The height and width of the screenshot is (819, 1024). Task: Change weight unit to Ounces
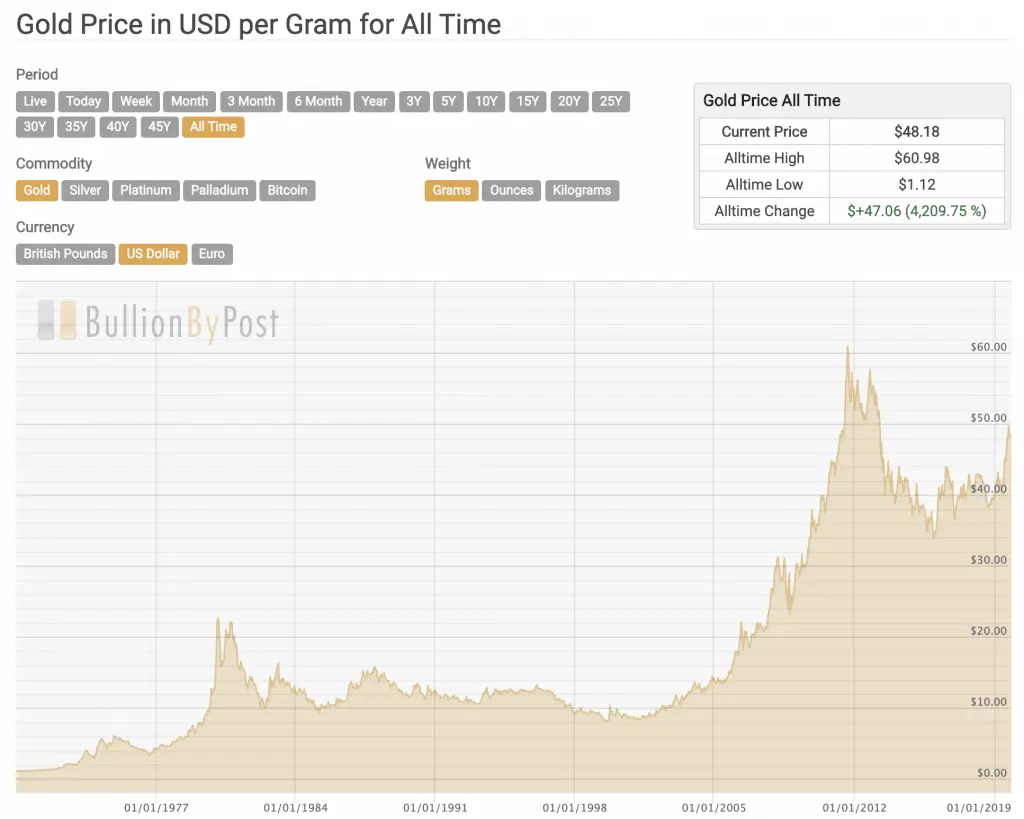511,190
